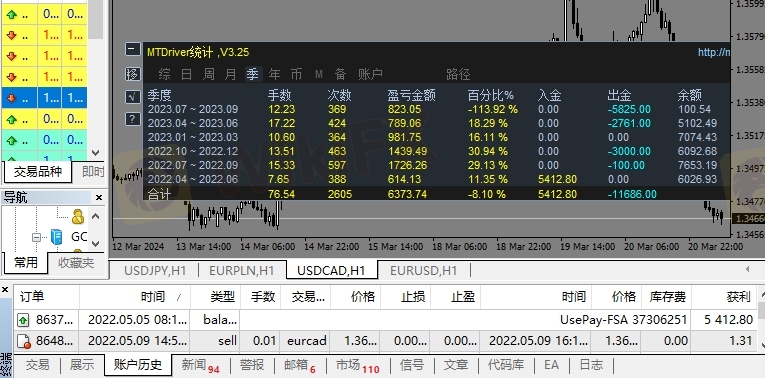
Task: Collapse the GC tree node minus box
Action: (37, 238)
